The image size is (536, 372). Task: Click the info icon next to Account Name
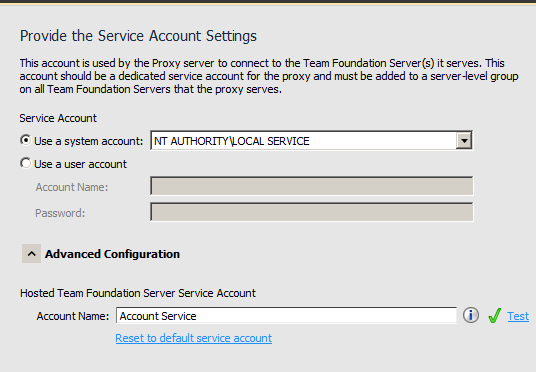[x=471, y=315]
